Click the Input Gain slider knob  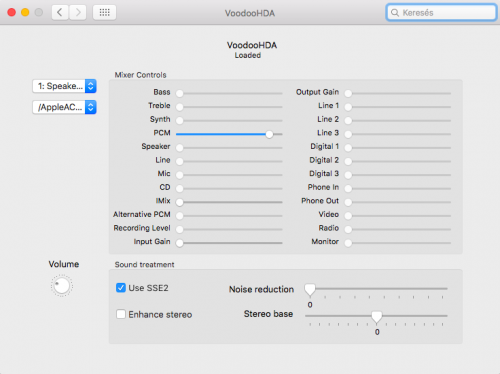(180, 243)
